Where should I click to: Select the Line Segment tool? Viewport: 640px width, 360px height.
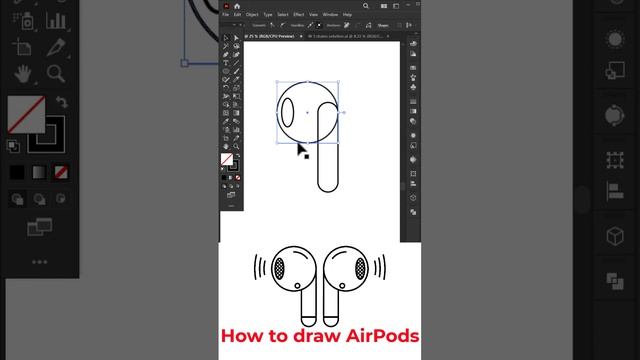pyautogui.click(x=236, y=63)
